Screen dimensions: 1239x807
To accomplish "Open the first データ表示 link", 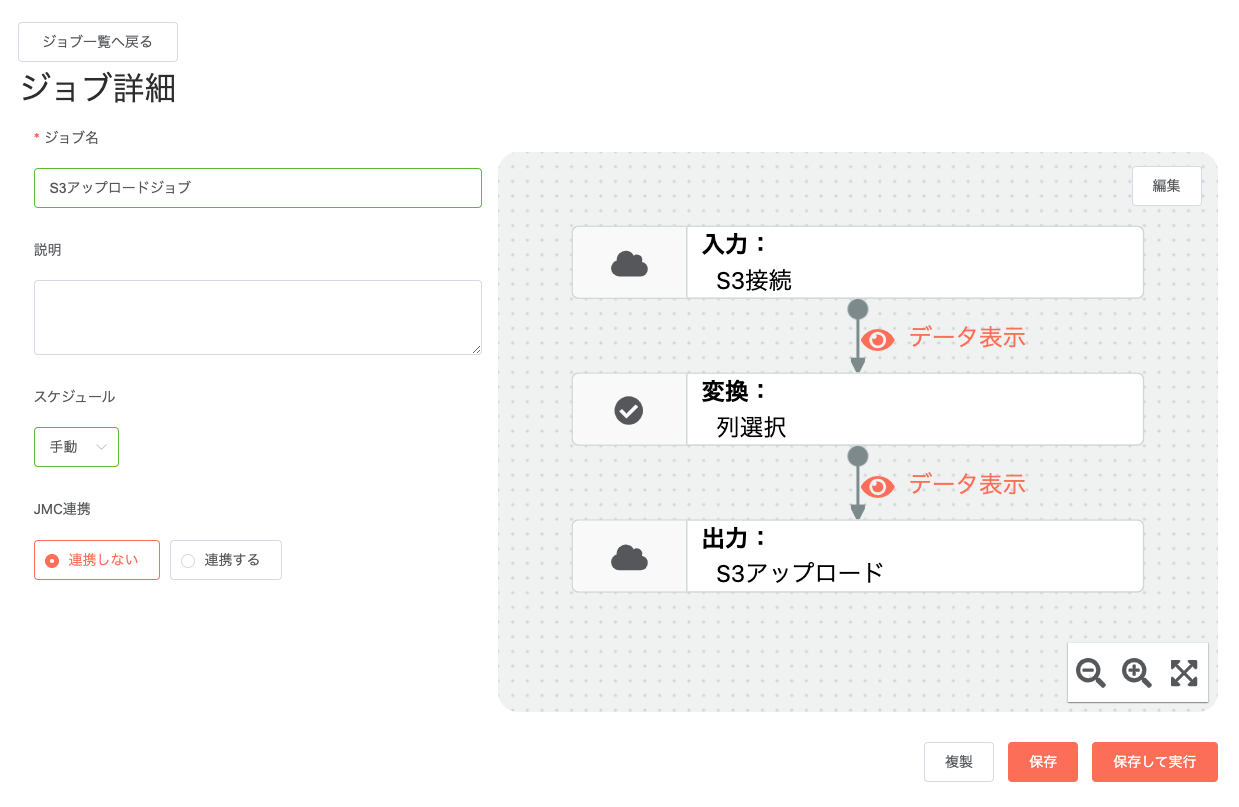I will click(967, 338).
